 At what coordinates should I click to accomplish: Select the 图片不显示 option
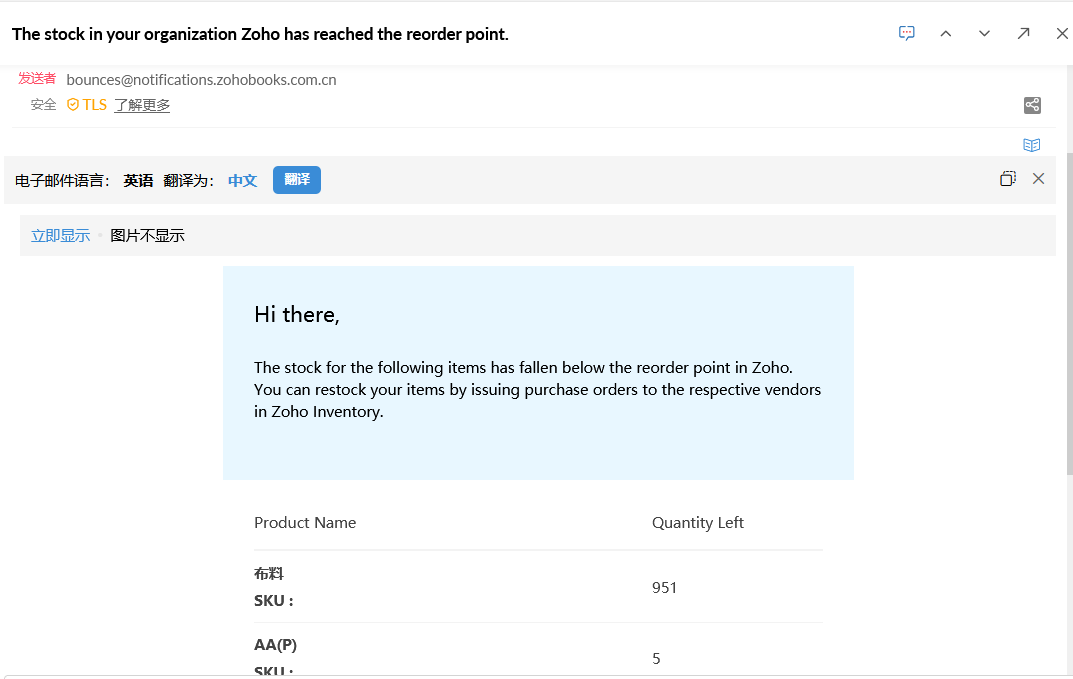[147, 236]
